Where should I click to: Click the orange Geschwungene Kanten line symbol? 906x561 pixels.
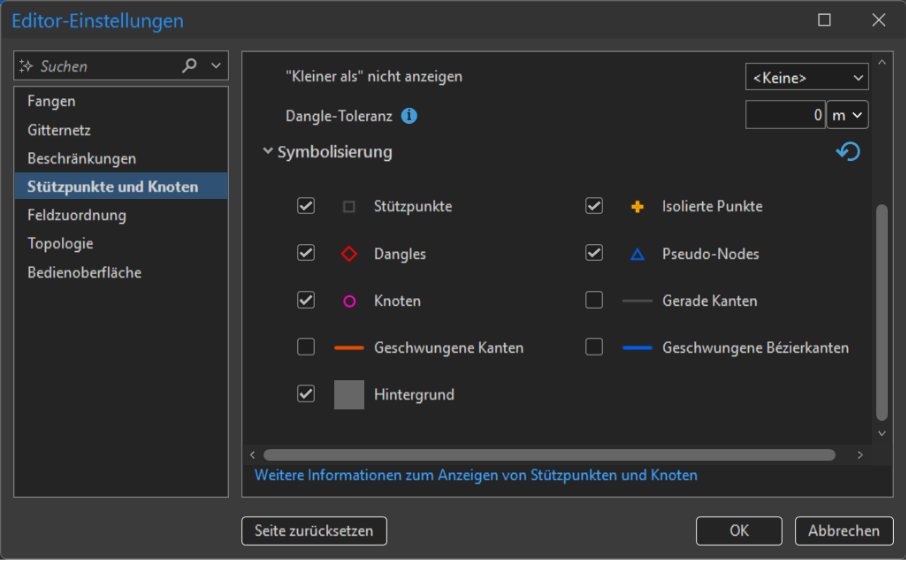[x=349, y=348]
